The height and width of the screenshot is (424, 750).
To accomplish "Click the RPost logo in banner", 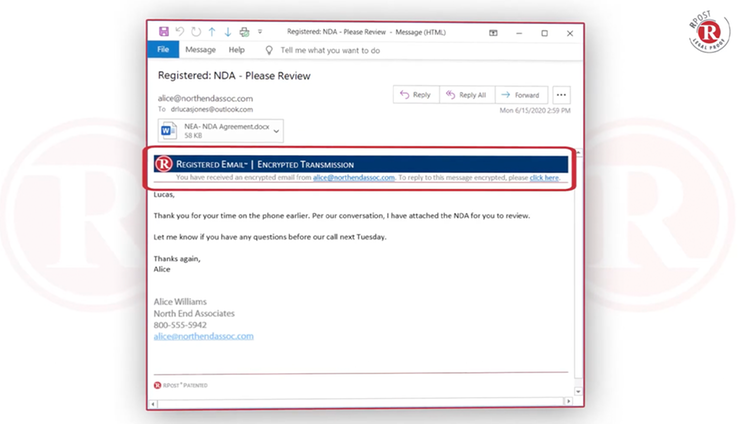I will click(164, 164).
